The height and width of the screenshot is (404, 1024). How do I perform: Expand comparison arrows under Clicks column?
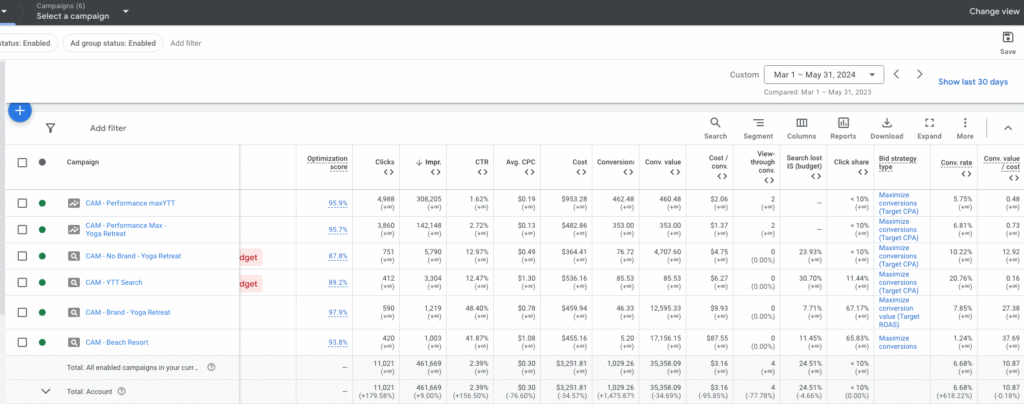[x=388, y=172]
